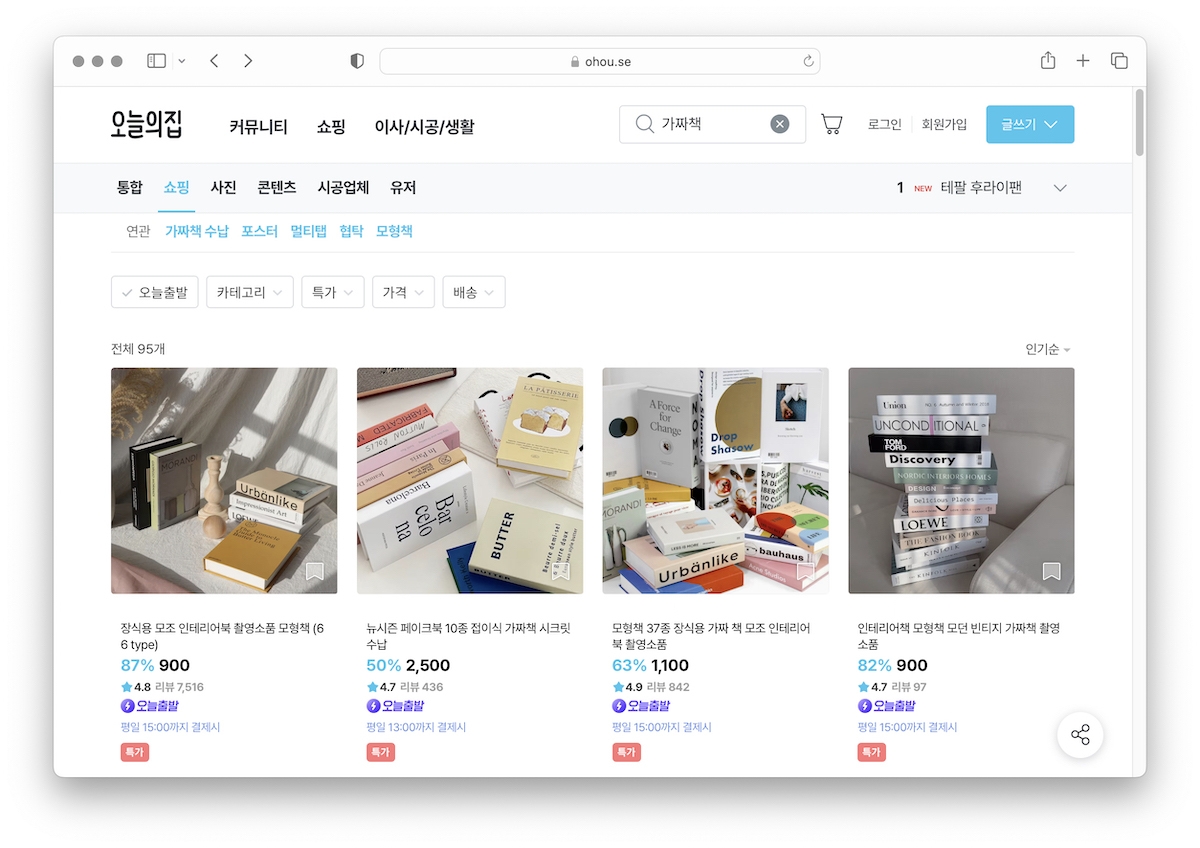Click the floating share icon button
Image resolution: width=1200 pixels, height=848 pixels.
[x=1080, y=736]
